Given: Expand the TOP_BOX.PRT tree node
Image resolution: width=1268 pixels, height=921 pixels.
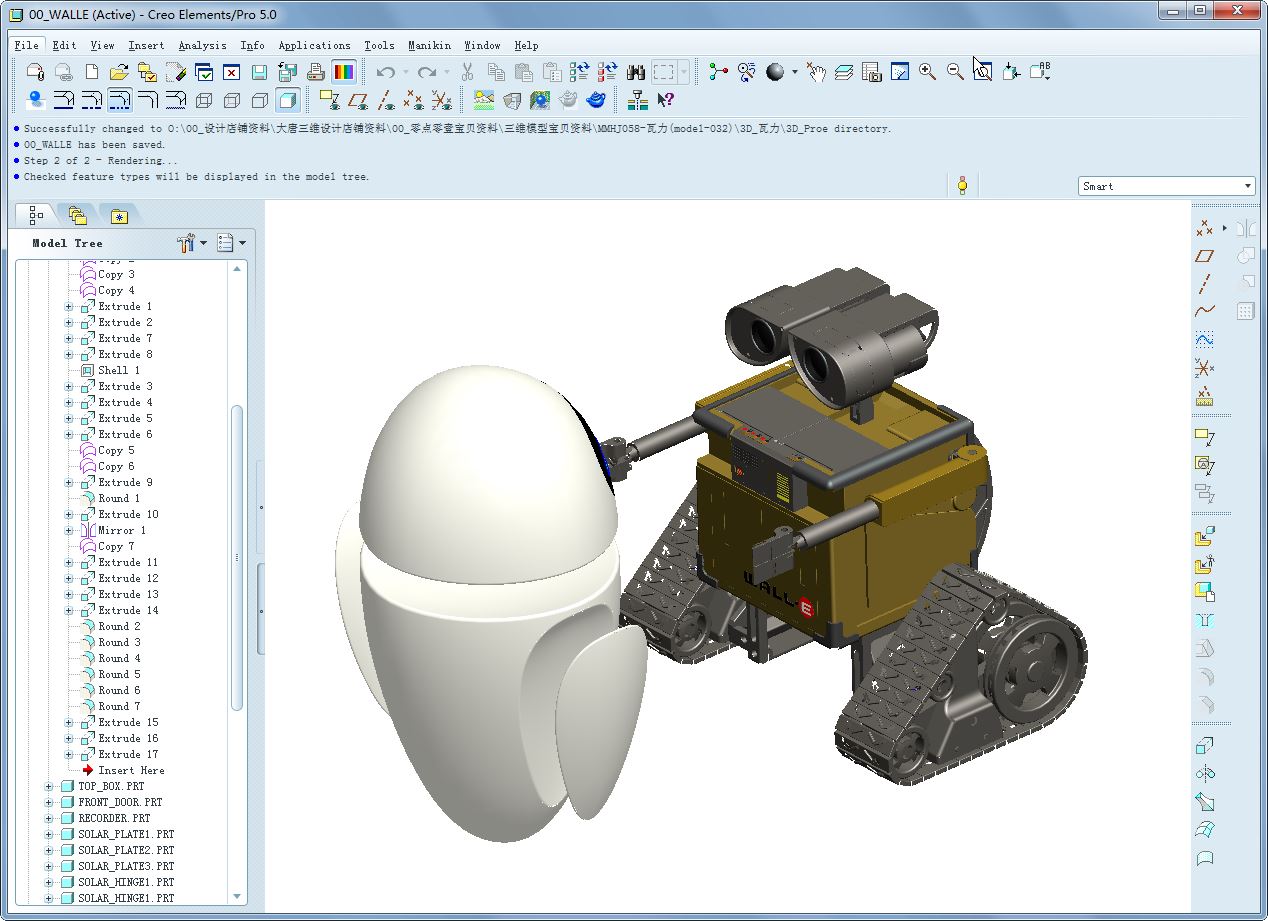Looking at the screenshot, I should (49, 787).
